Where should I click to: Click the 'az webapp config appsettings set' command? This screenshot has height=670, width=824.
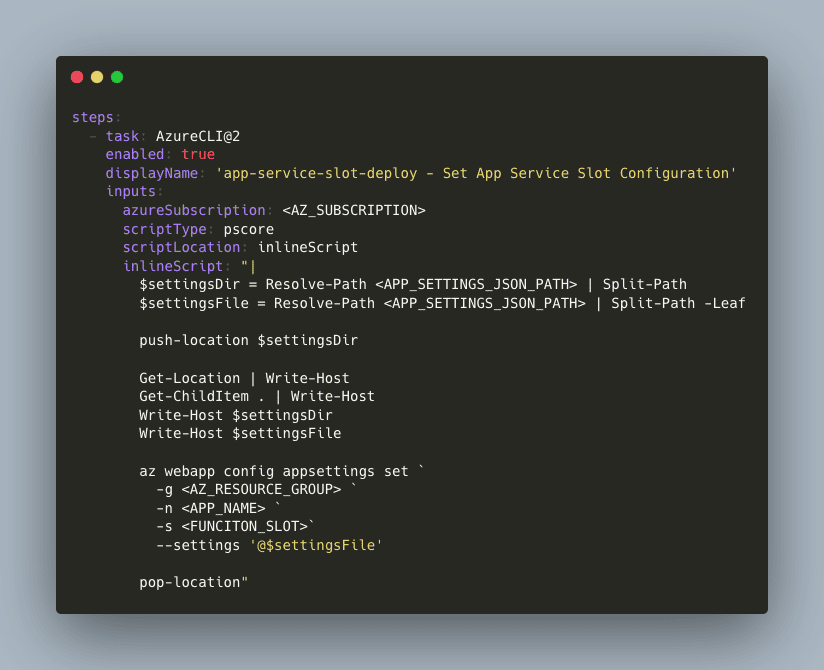tap(274, 471)
